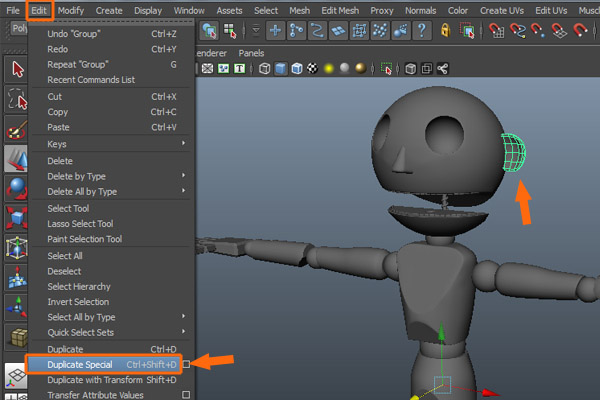600x400 pixels.
Task: Choose Invert Selection from Edit menu
Action: (x=78, y=302)
